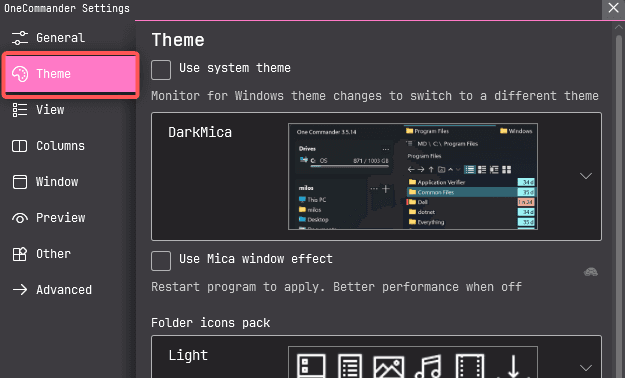Click the Light icon pack preview thumbnail
Image resolution: width=625 pixels, height=378 pixels.
(x=413, y=362)
